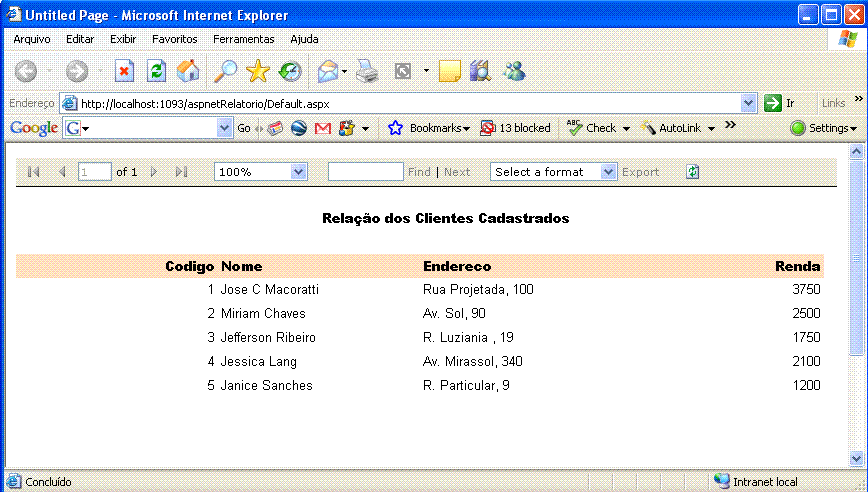The height and width of the screenshot is (492, 868).
Task: Expand the Google search box dropdown
Action: [x=224, y=128]
